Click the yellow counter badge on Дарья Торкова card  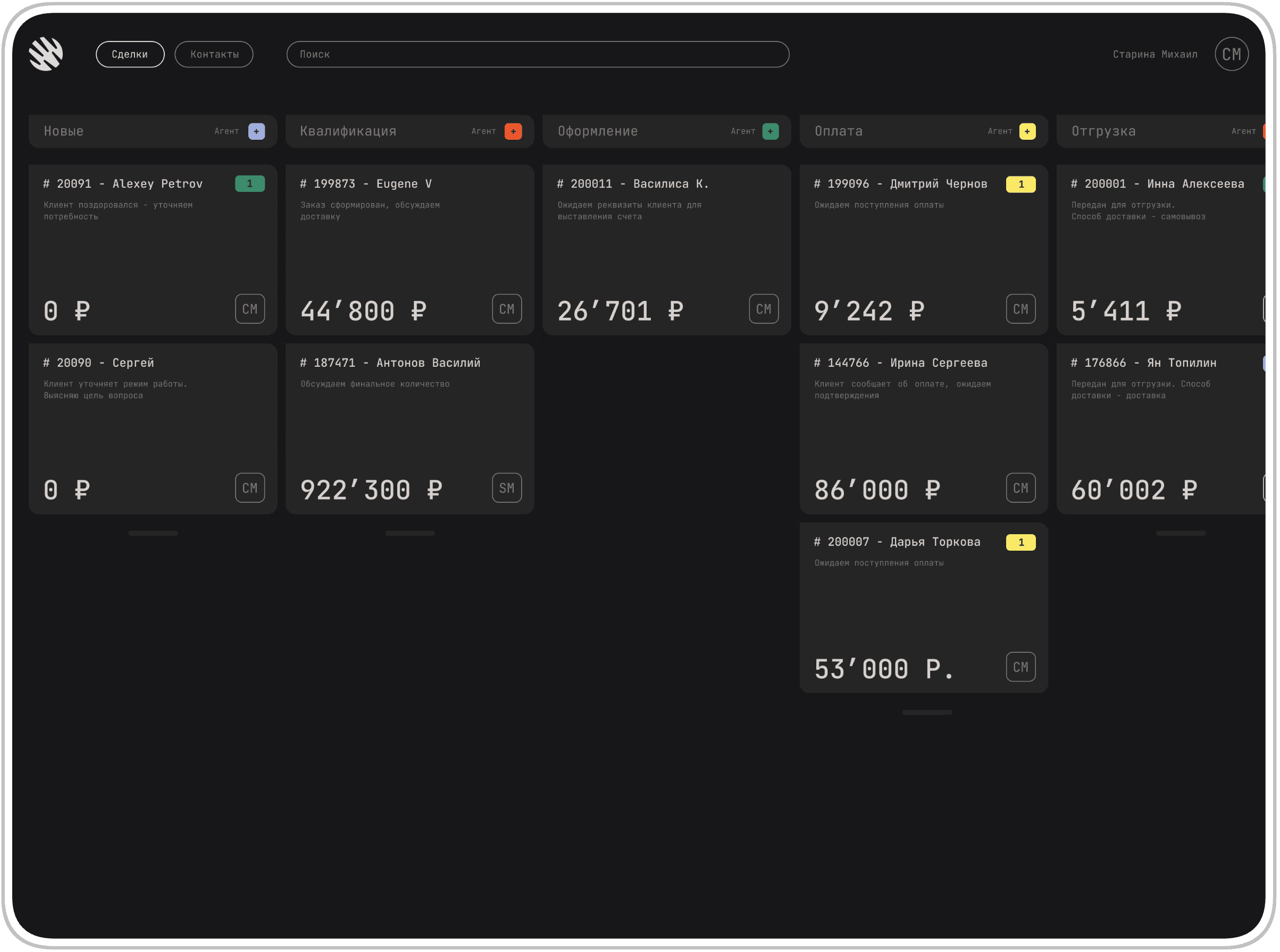point(1020,542)
